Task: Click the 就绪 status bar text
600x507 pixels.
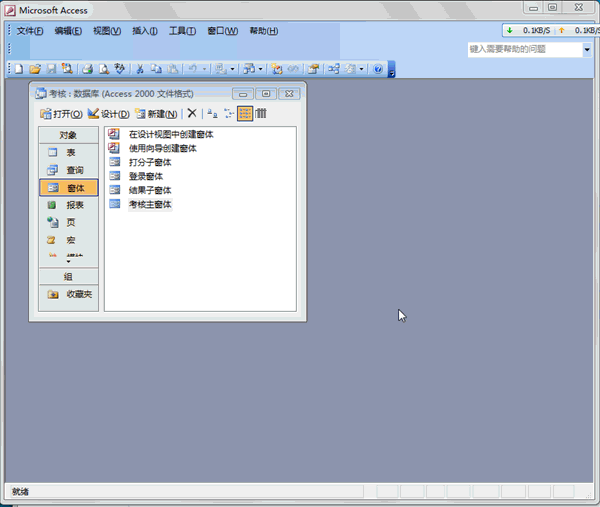Action: click(x=20, y=491)
